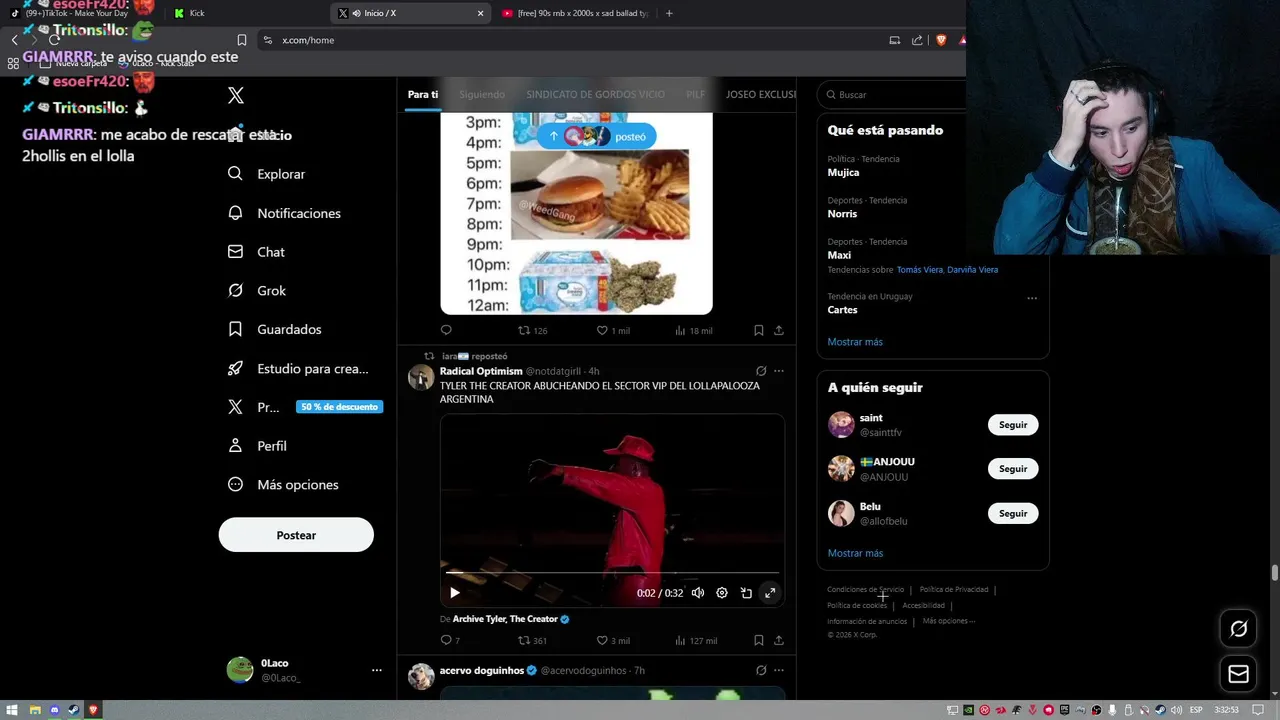The height and width of the screenshot is (720, 1280).
Task: Switch to the Para ti tab
Action: point(422,94)
